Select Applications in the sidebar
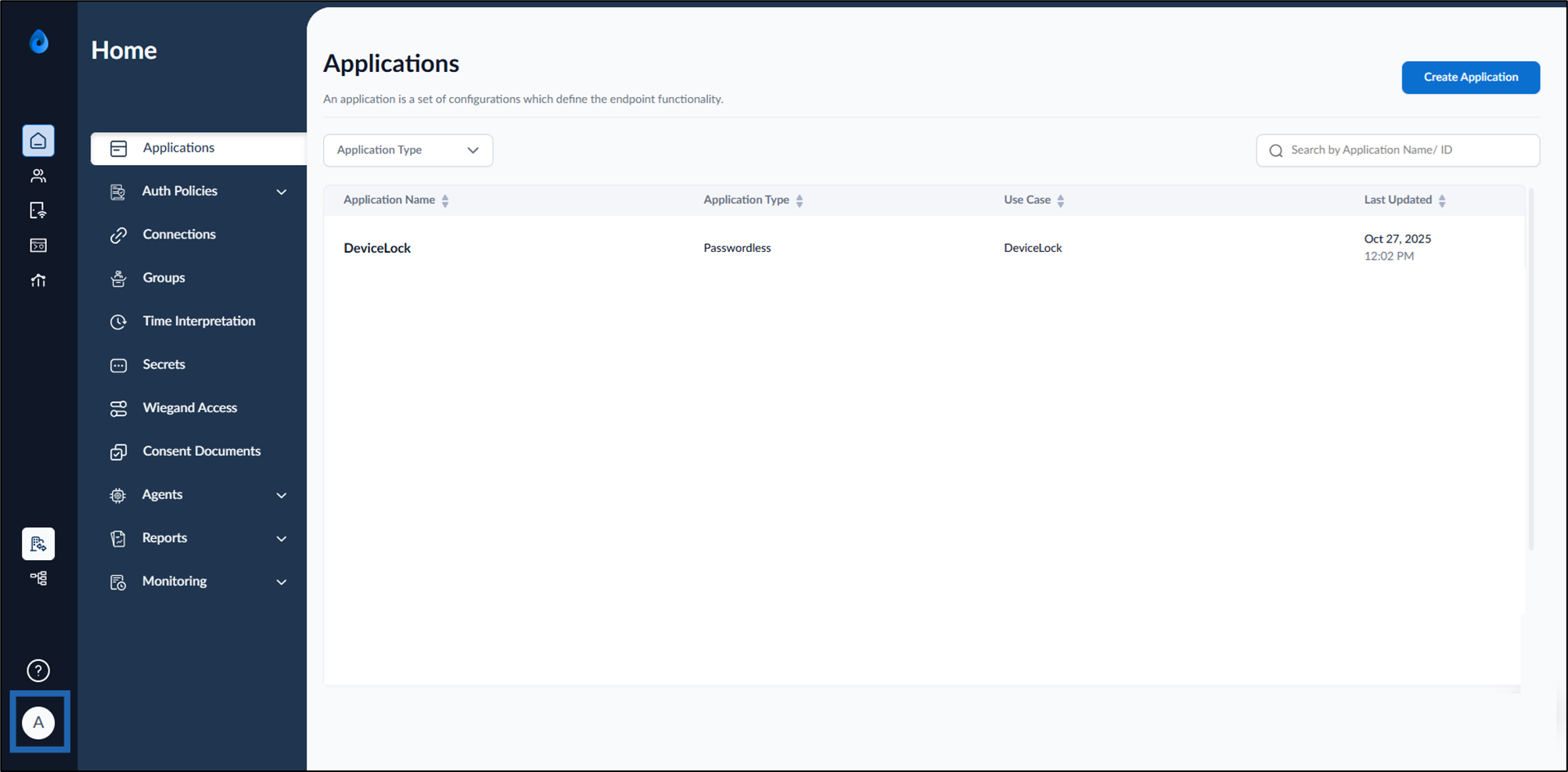1568x772 pixels. tap(199, 149)
